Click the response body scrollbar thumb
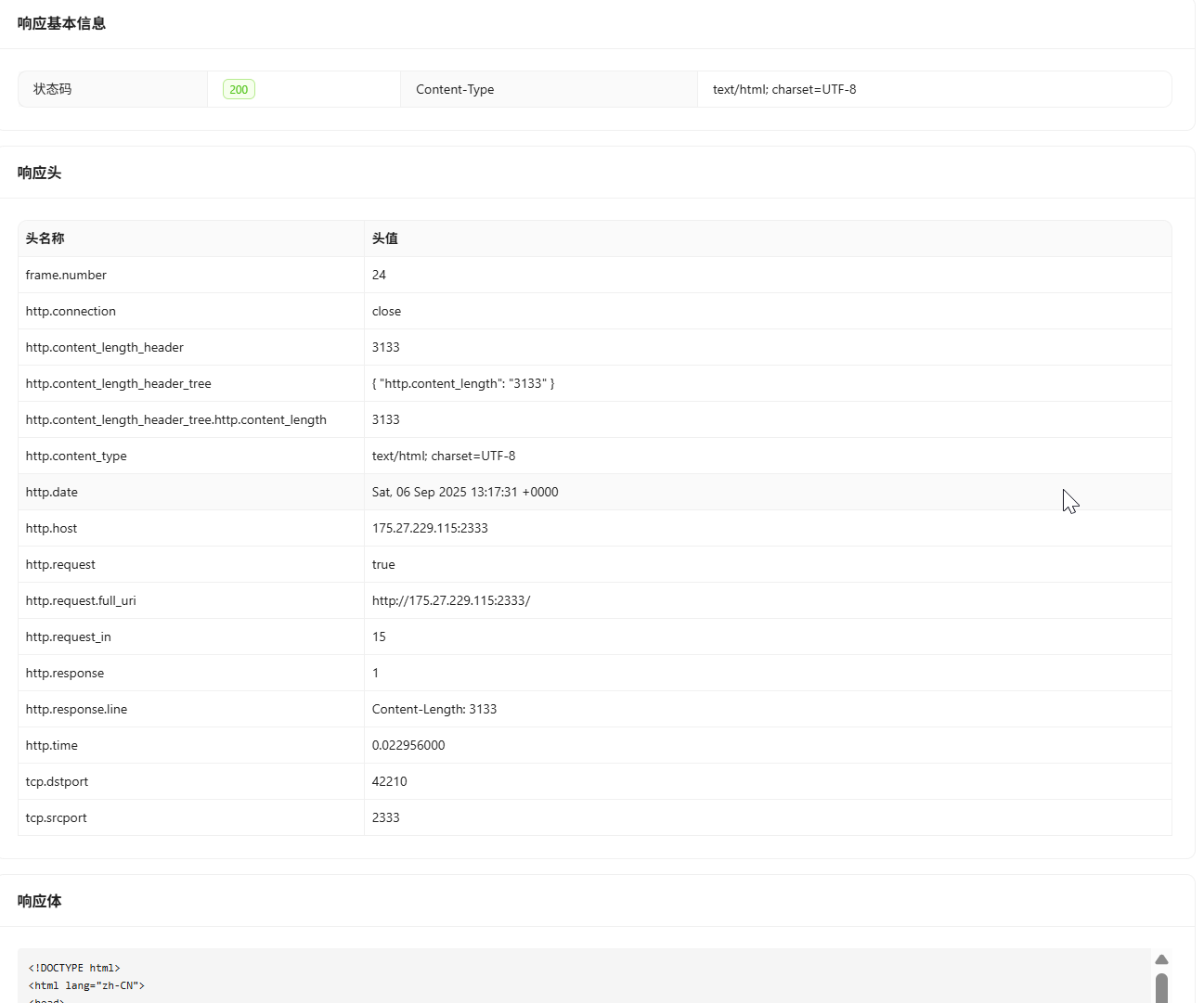 pos(1161,987)
